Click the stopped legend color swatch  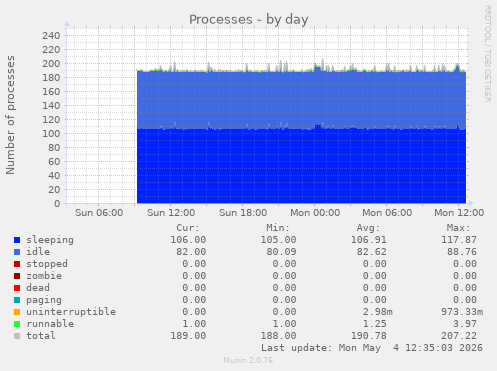pos(17,264)
